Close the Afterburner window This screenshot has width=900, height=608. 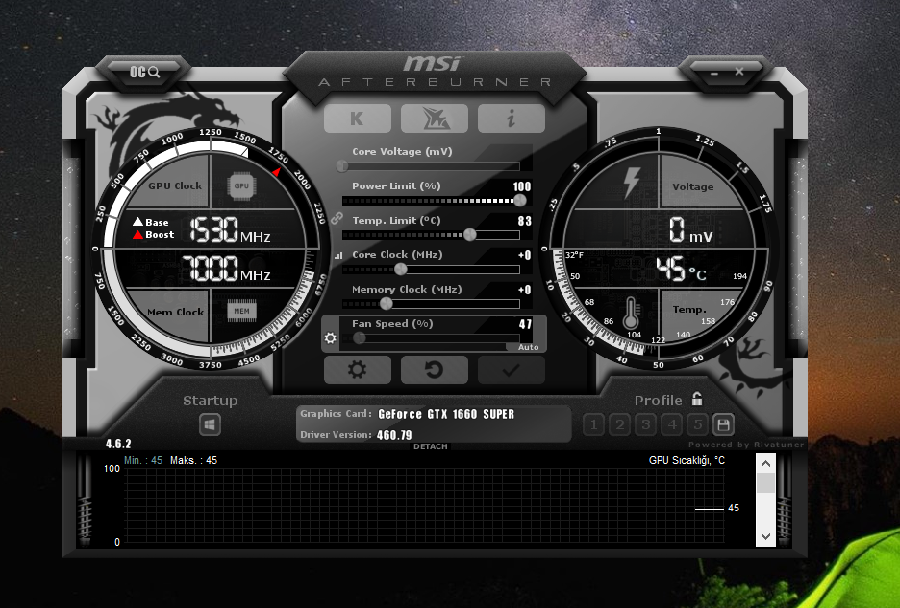tap(739, 72)
